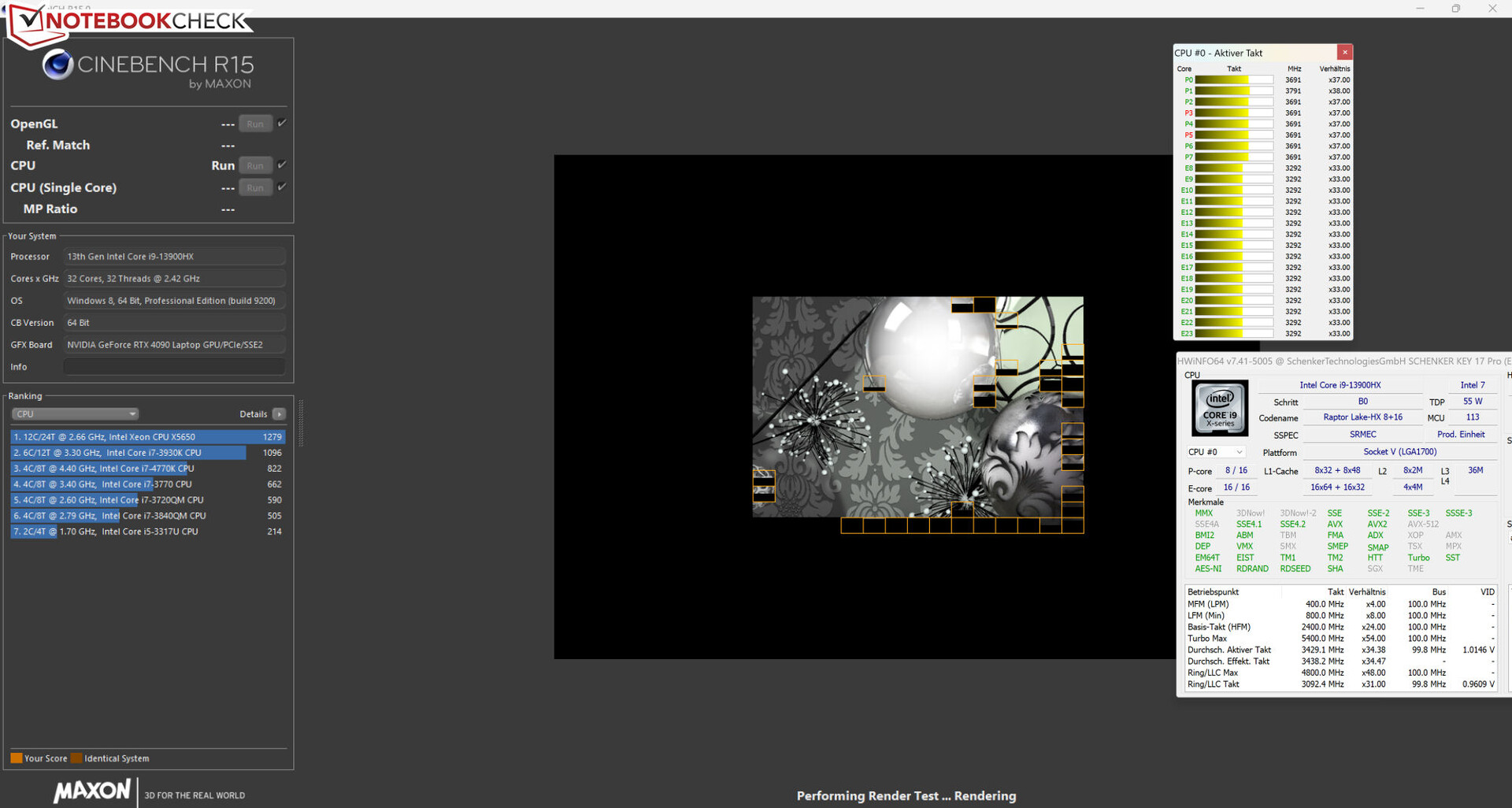The width and height of the screenshot is (1512, 808).
Task: Click the empty Info input field
Action: (174, 367)
